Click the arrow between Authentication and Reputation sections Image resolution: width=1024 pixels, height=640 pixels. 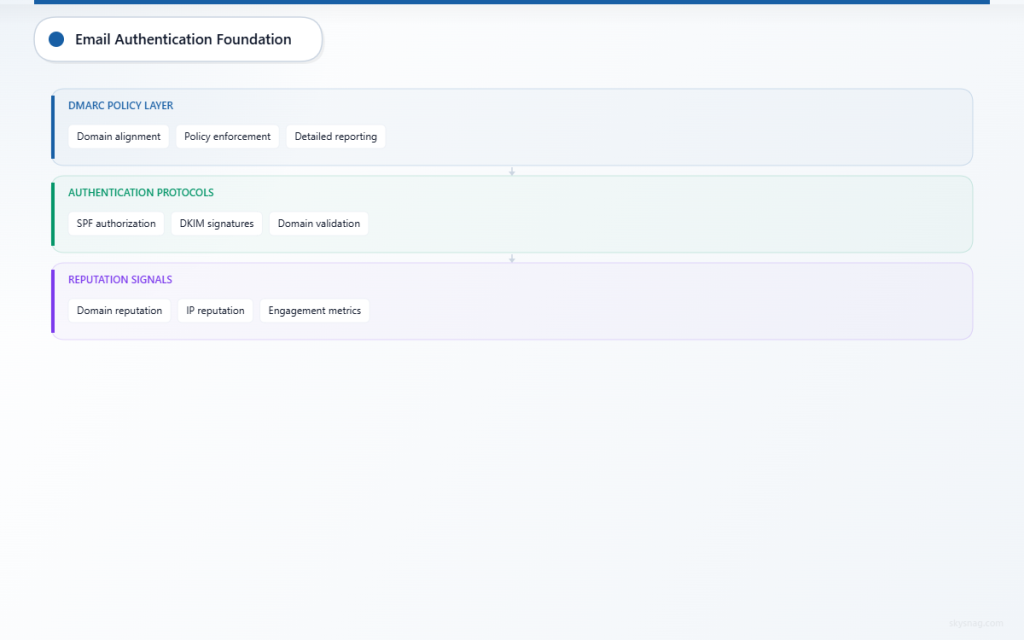point(512,257)
